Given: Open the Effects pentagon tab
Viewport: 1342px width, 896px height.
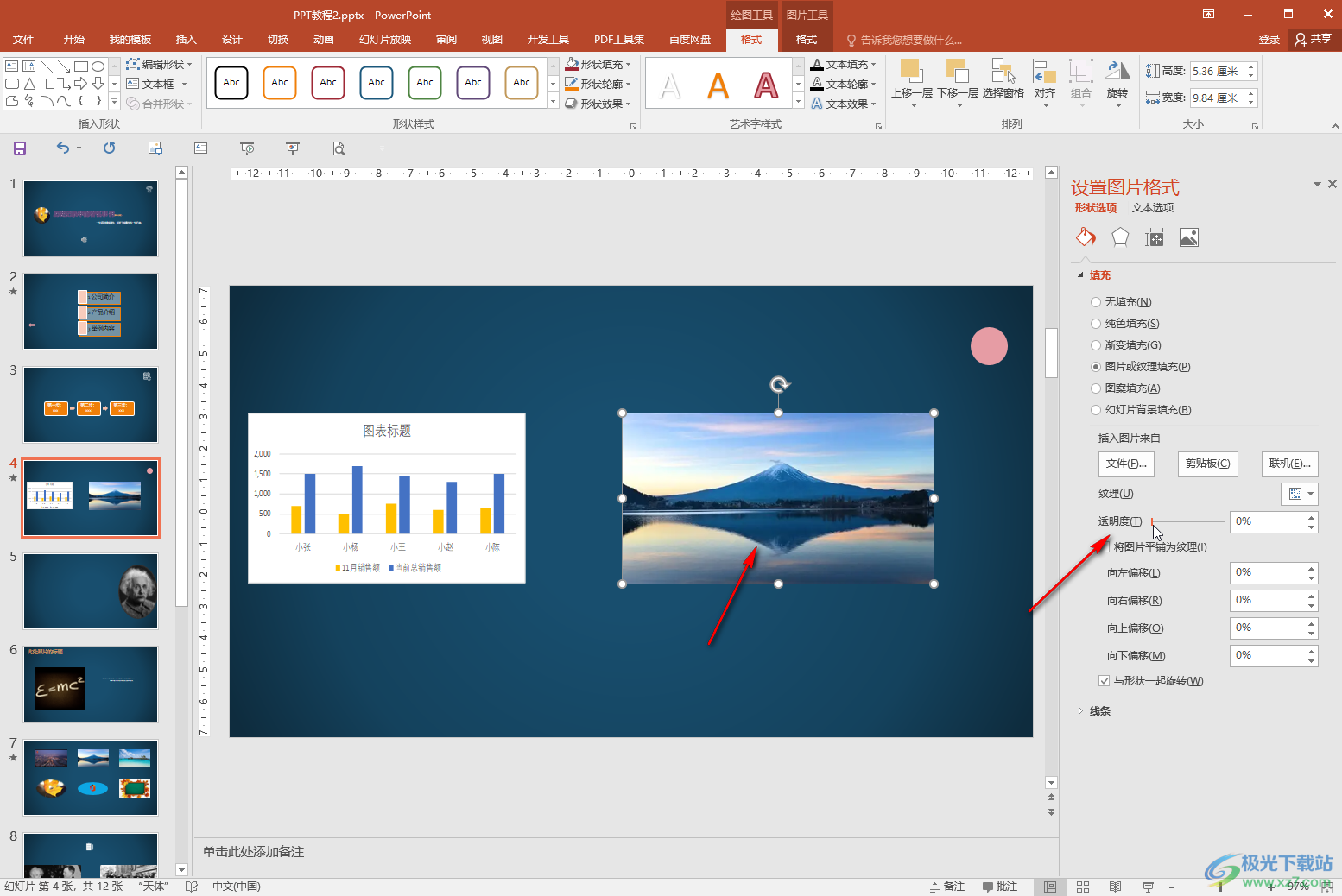Looking at the screenshot, I should click(1120, 237).
